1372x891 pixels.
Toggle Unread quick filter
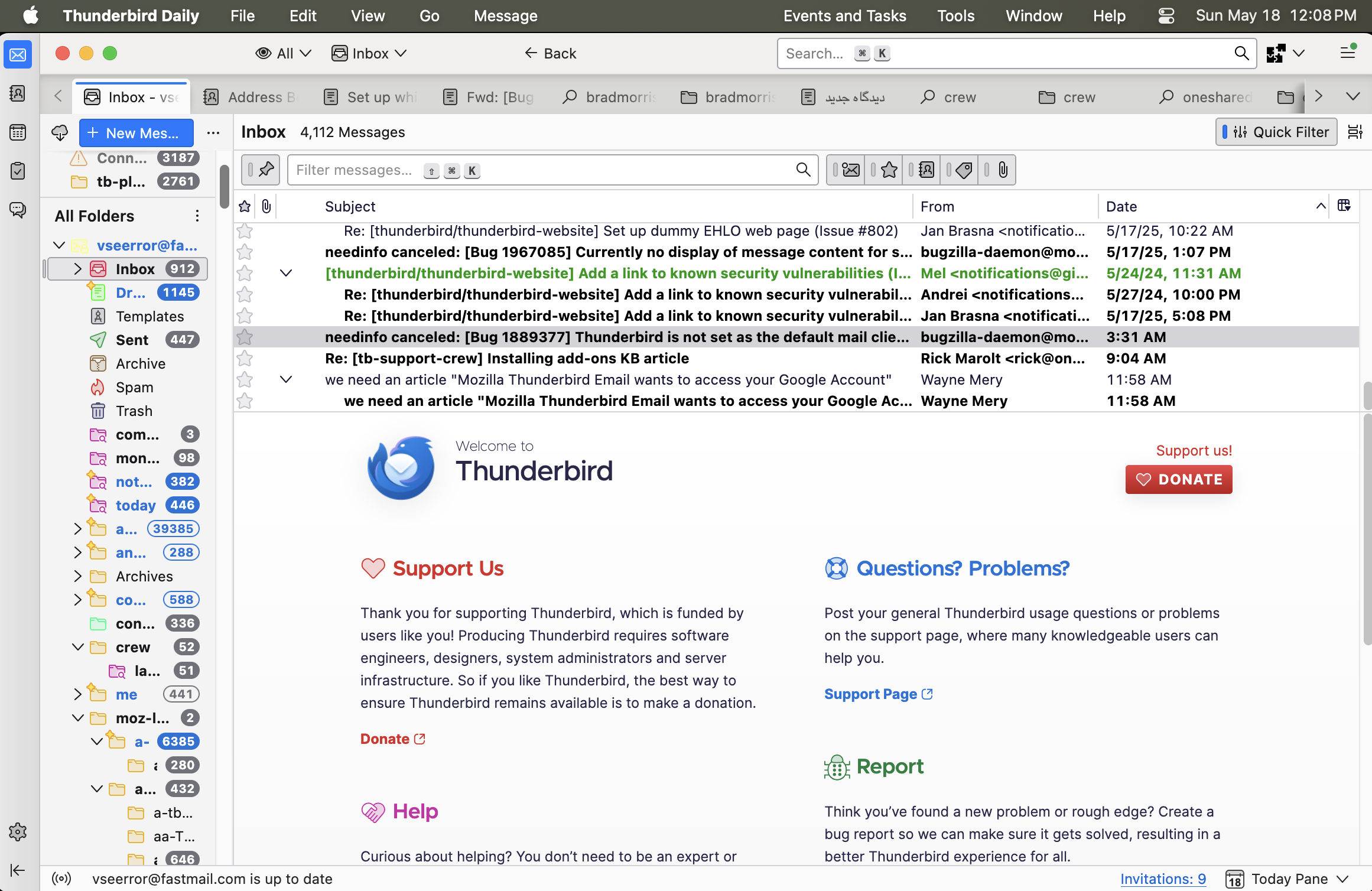(846, 170)
